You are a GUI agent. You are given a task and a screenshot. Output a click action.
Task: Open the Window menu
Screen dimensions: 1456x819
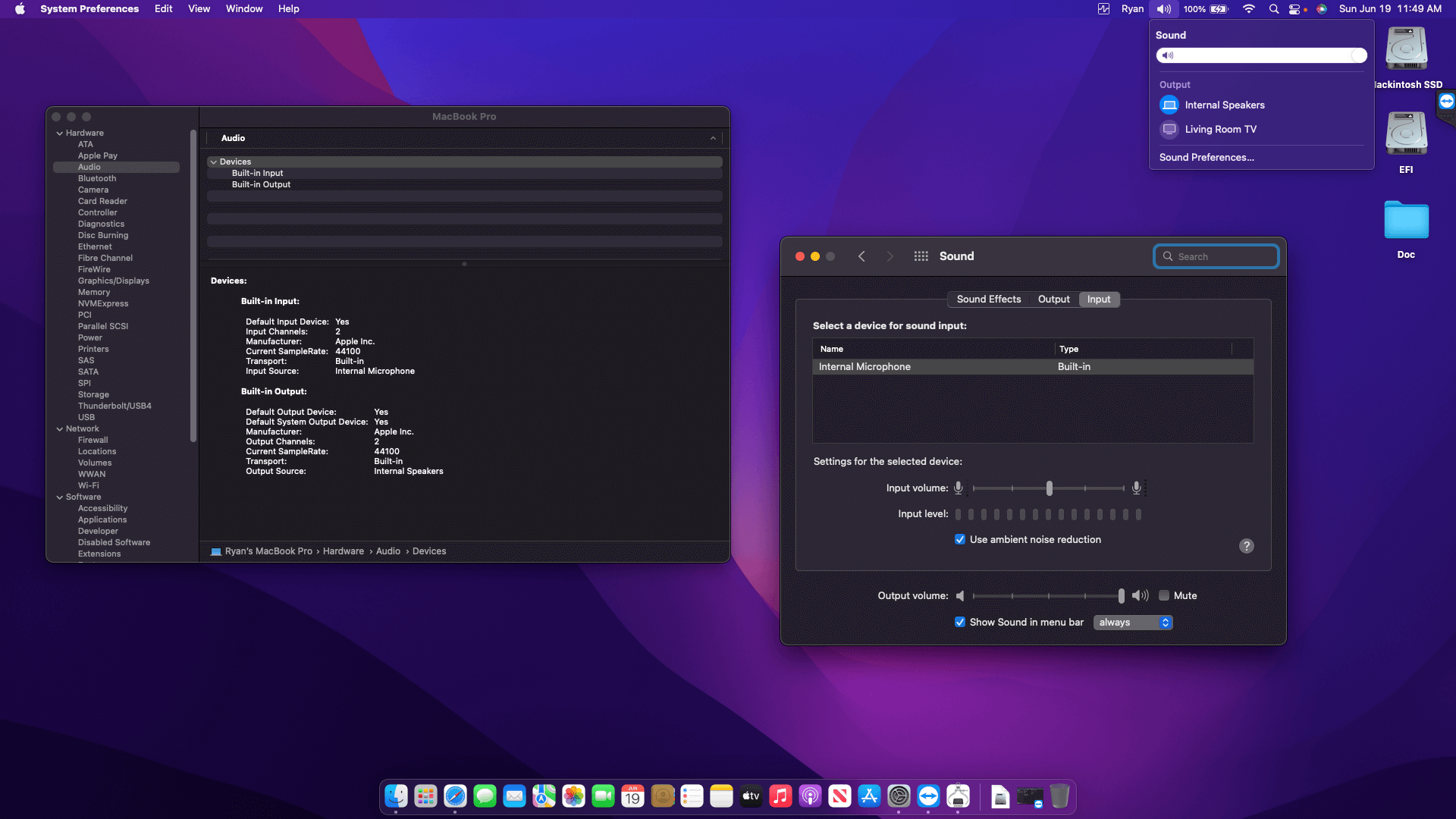244,9
